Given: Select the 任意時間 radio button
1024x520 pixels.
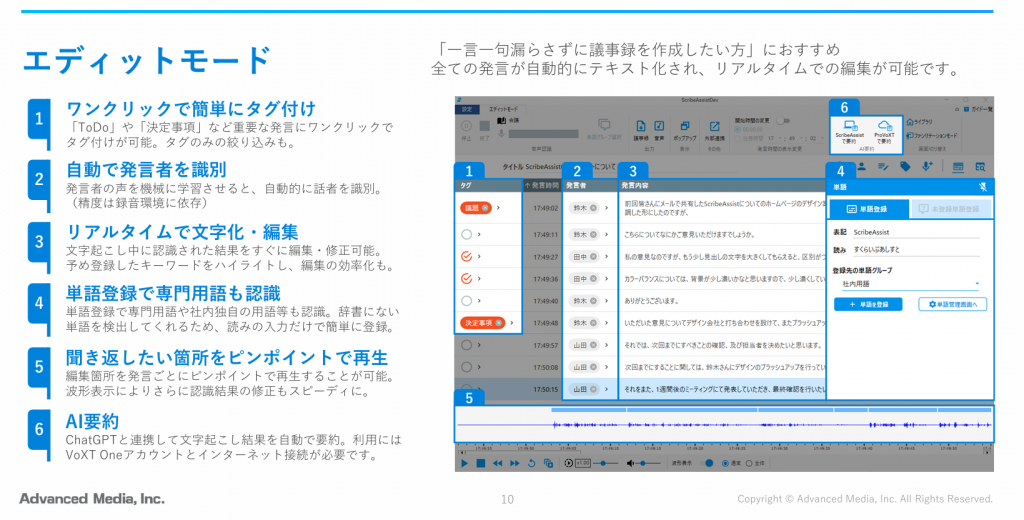Looking at the screenshot, I should point(739,138).
